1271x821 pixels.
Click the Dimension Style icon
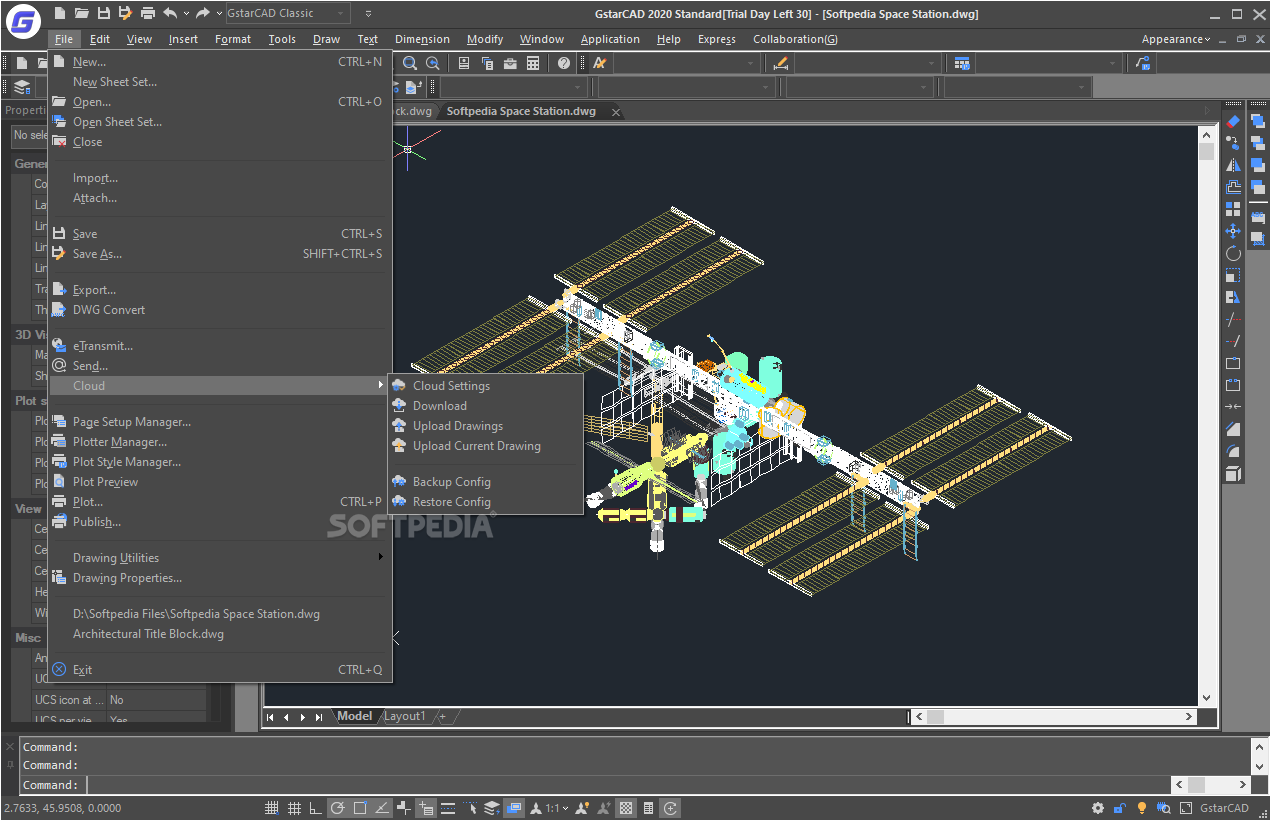tap(781, 63)
